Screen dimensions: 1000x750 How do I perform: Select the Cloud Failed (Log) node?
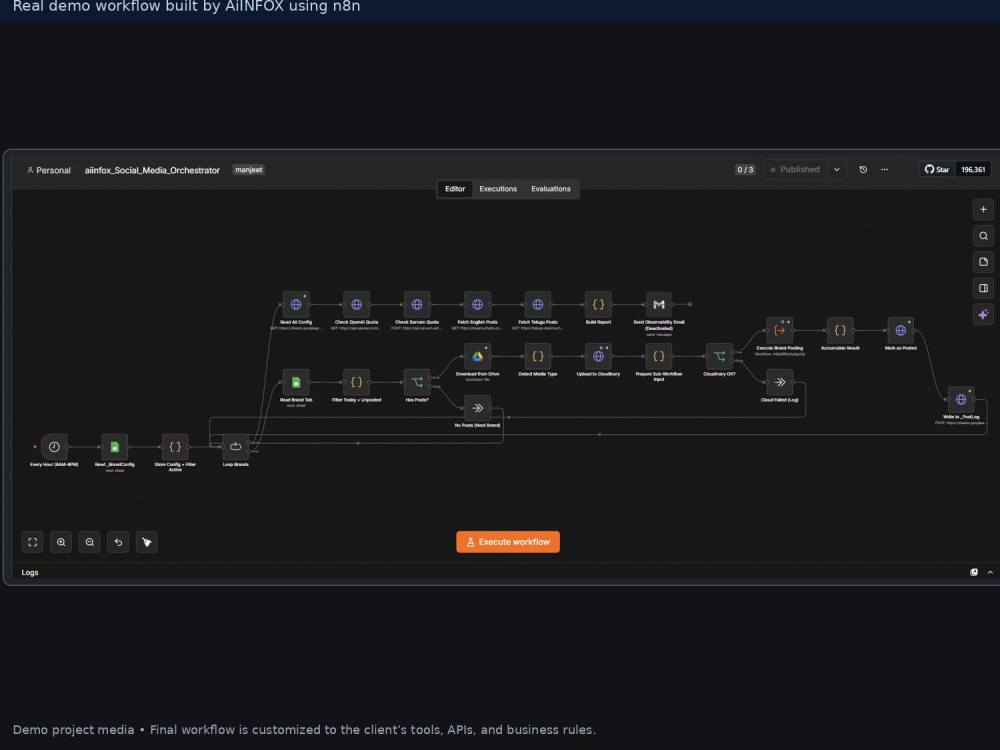tap(779, 383)
